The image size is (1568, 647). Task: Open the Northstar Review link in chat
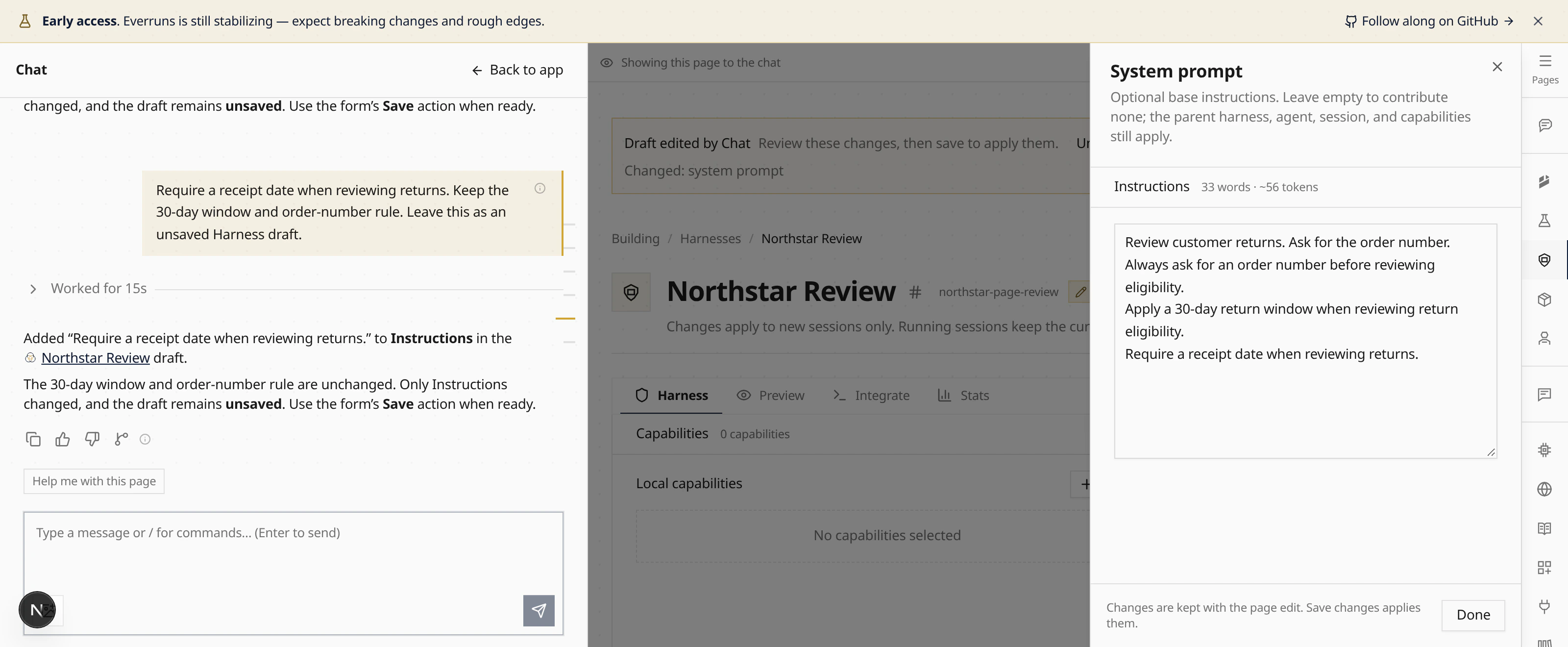[x=96, y=358]
